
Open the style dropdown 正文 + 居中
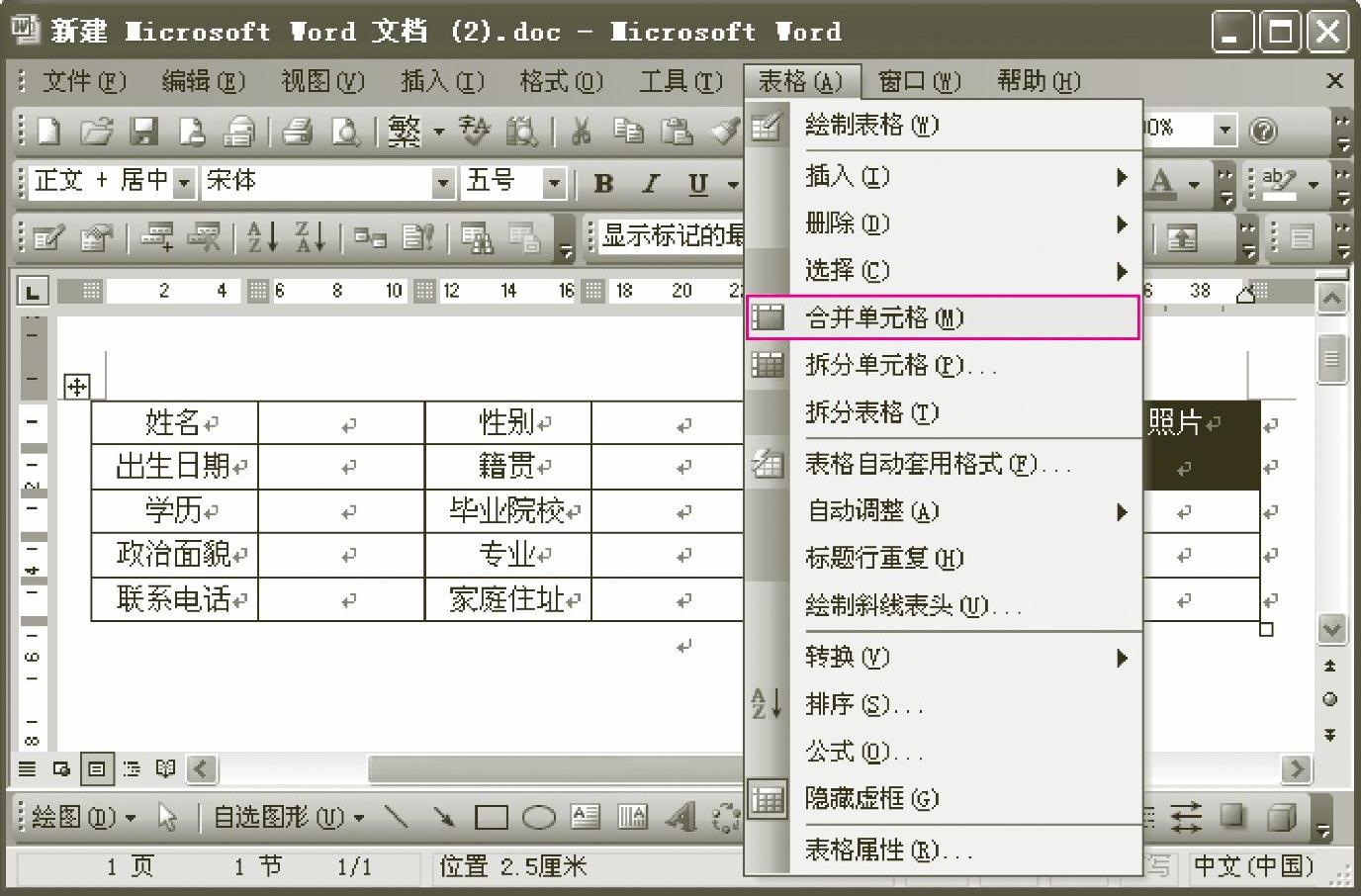[x=183, y=183]
